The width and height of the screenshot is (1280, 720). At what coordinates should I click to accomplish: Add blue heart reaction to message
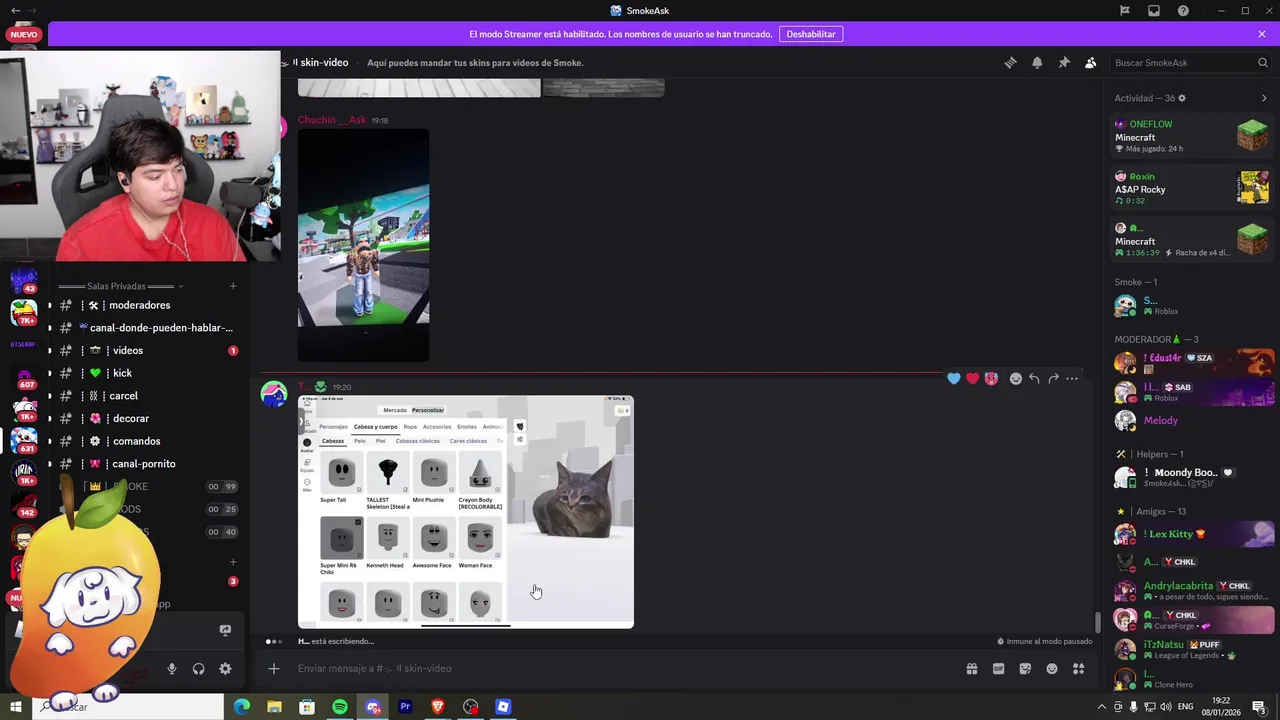pyautogui.click(x=954, y=378)
